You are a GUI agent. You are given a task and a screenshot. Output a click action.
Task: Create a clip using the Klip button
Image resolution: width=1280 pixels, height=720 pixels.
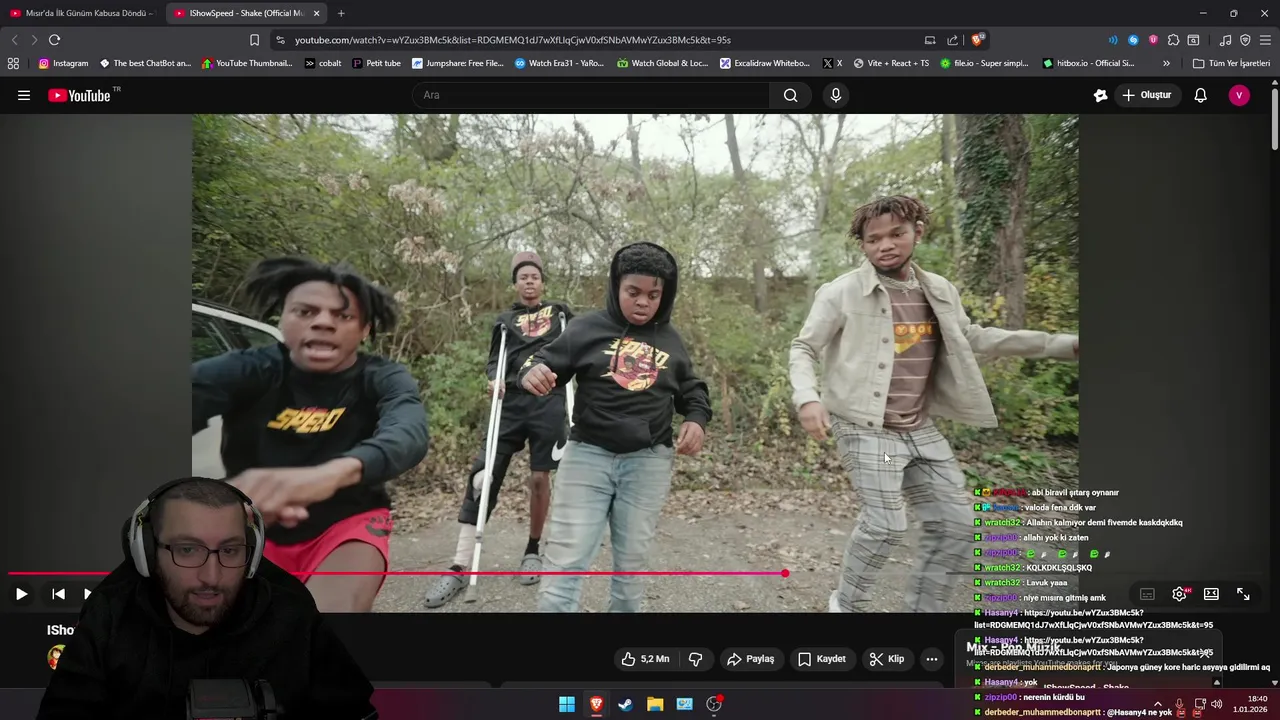click(887, 659)
